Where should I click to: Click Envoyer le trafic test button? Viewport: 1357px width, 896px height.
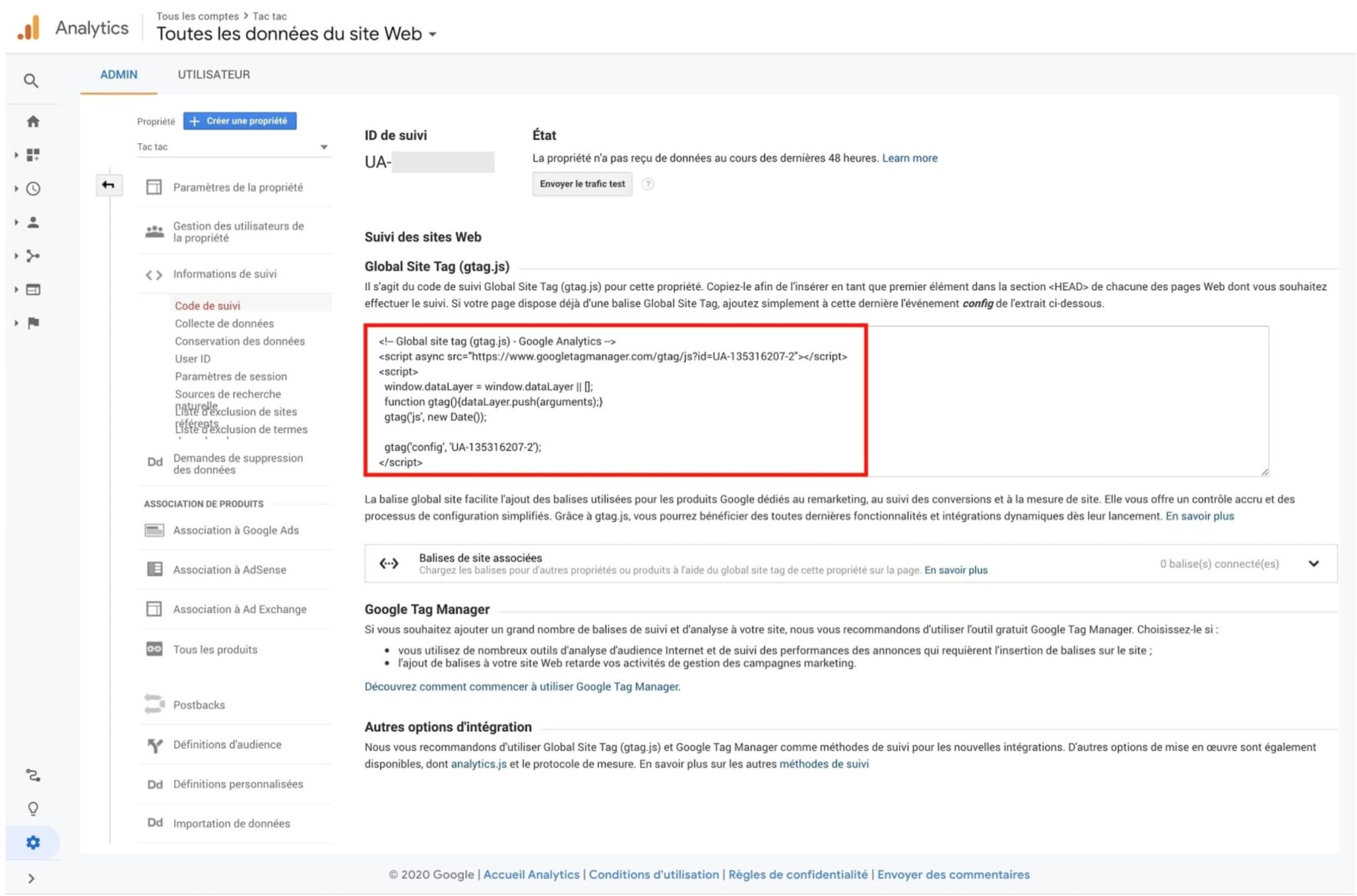[x=582, y=184]
